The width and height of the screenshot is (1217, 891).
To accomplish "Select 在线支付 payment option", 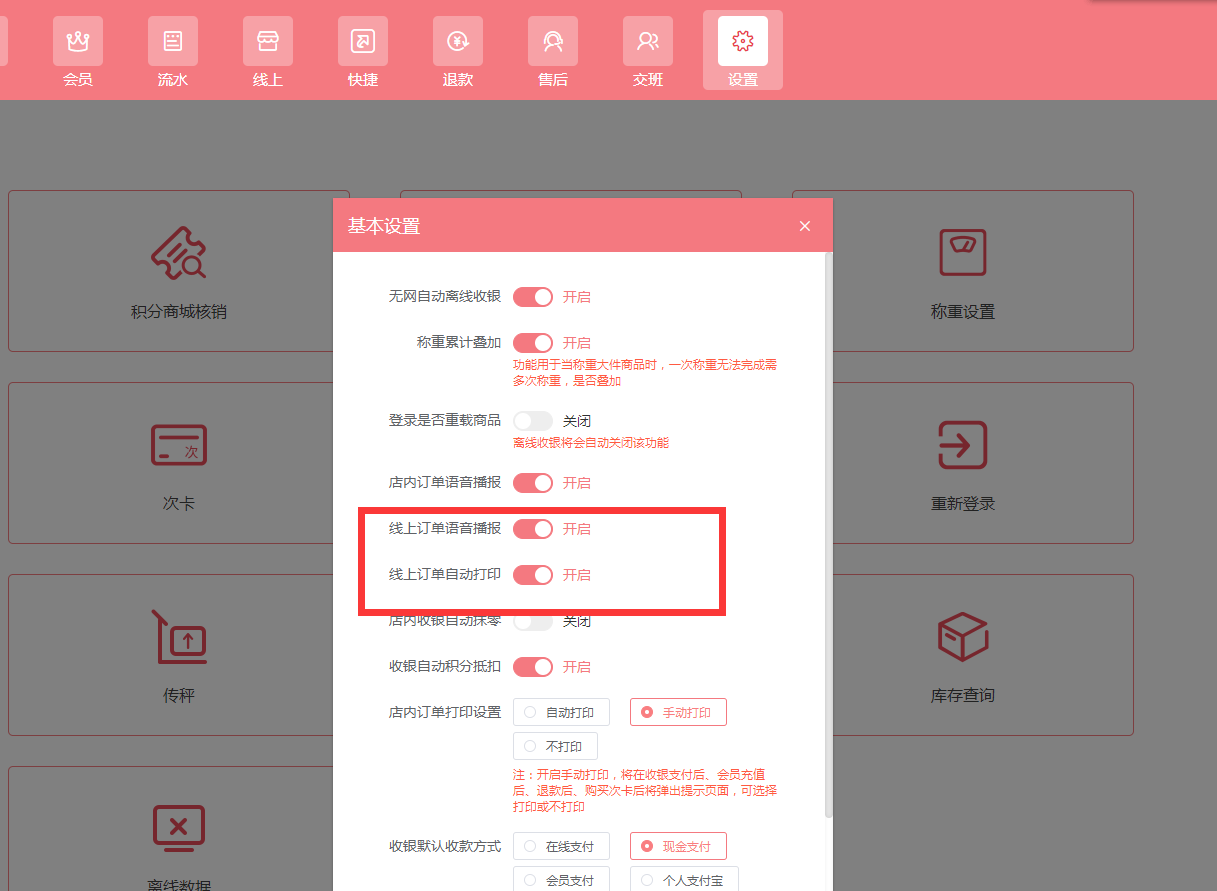I will point(561,846).
